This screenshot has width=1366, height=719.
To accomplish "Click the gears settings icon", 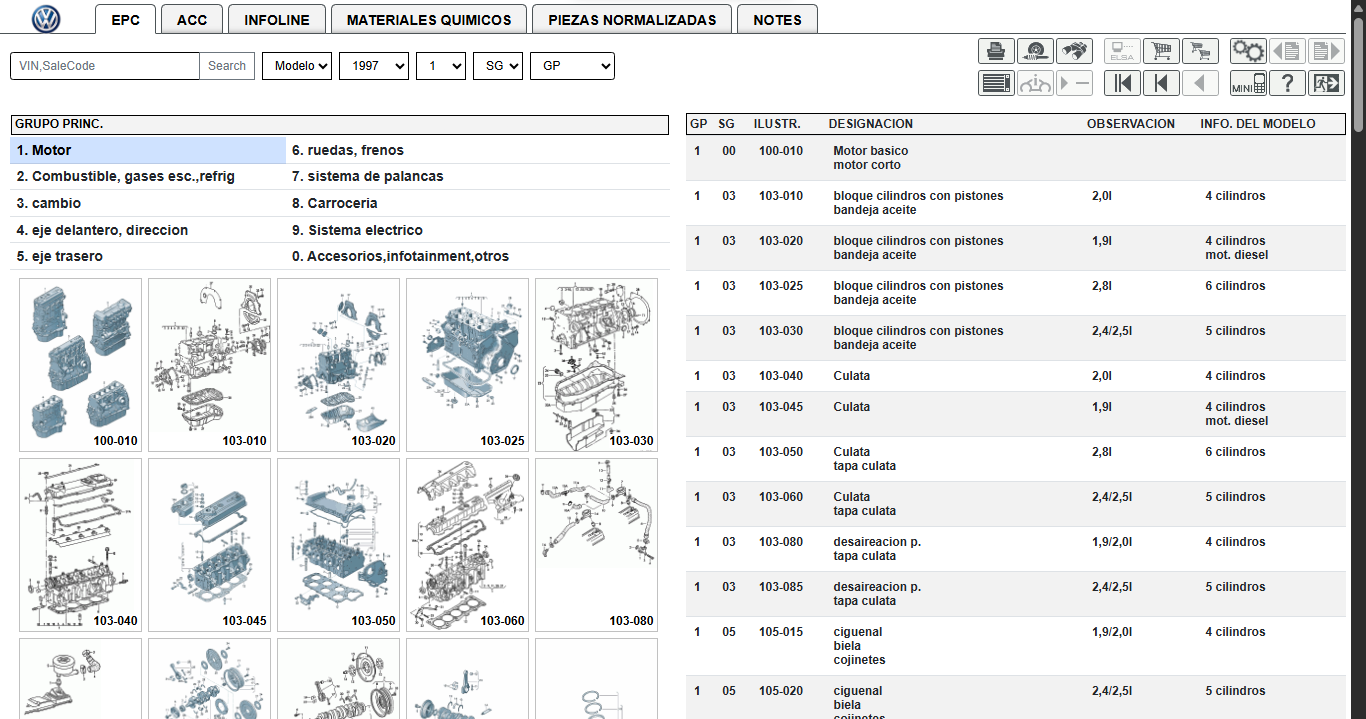I will click(1248, 51).
